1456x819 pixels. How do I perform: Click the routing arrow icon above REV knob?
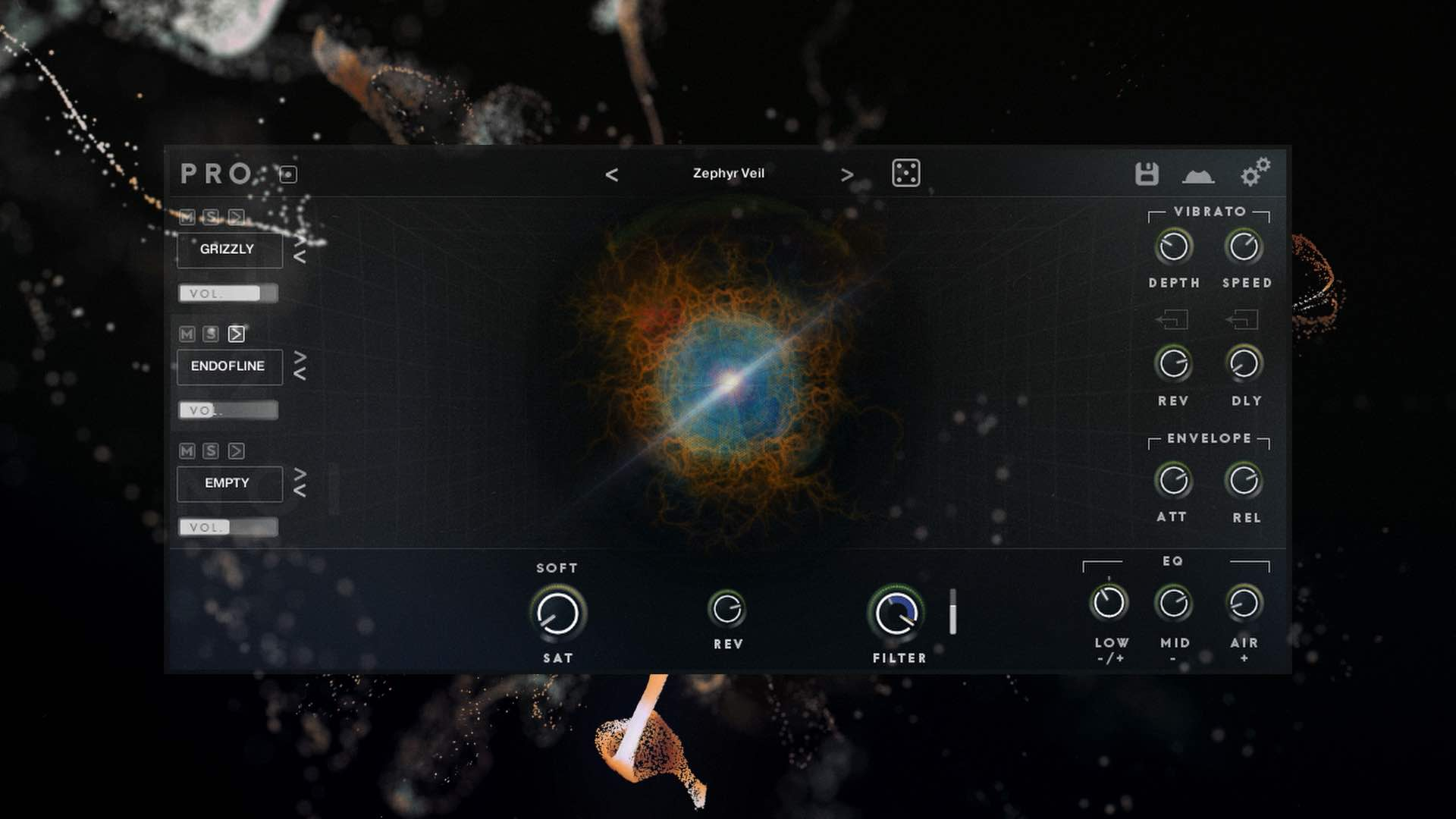tap(1172, 320)
